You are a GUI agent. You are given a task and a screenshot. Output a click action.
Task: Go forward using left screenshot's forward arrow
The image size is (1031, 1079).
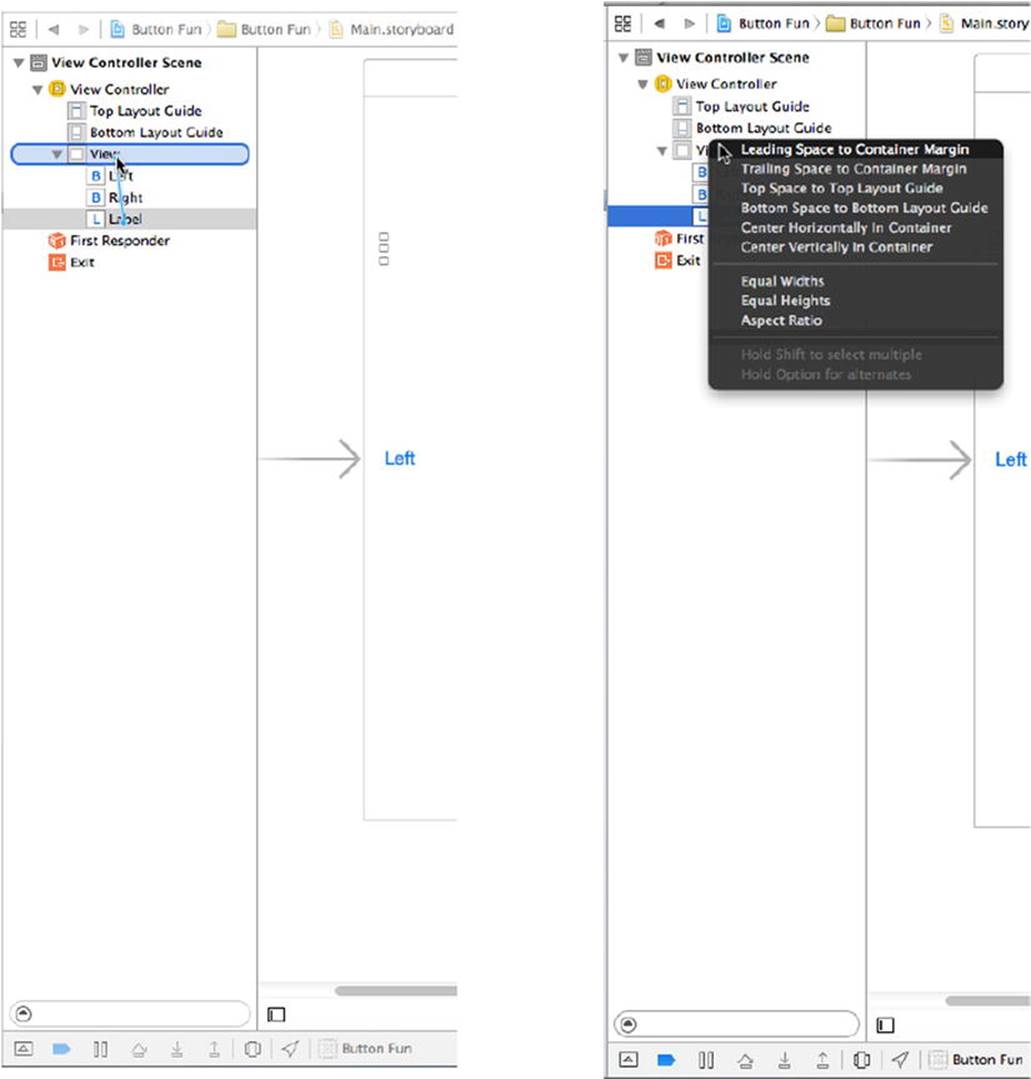(x=83, y=30)
